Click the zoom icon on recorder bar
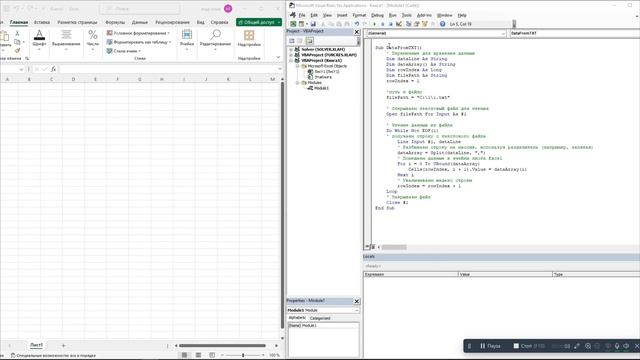 click(x=588, y=346)
